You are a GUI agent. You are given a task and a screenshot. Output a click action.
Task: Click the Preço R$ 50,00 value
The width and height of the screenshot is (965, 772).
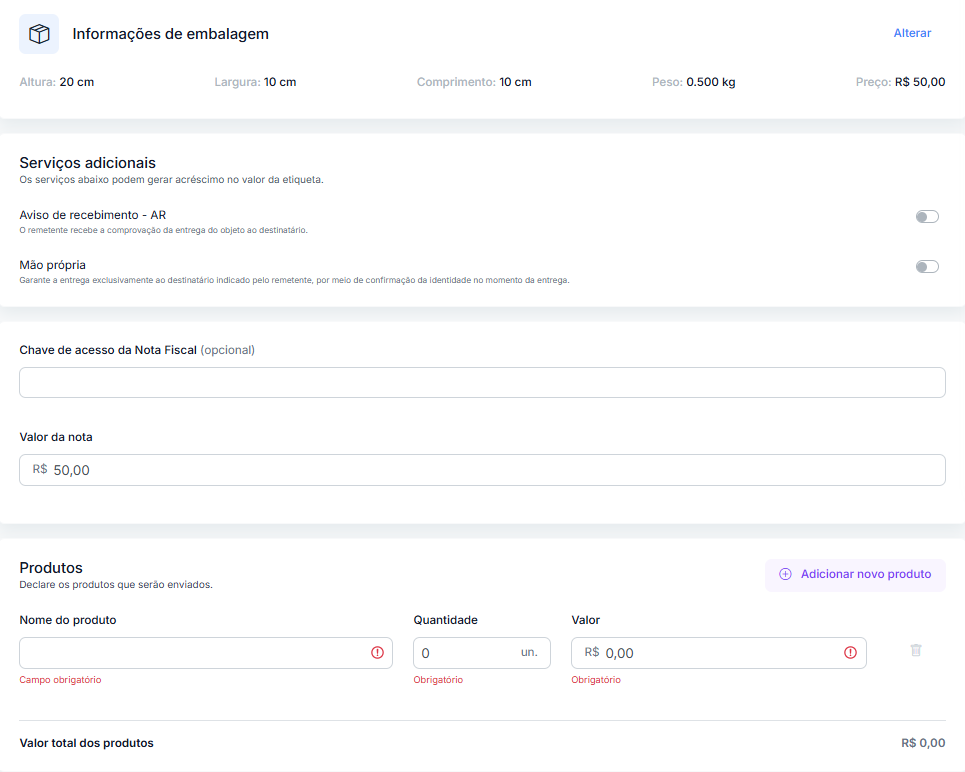(919, 82)
